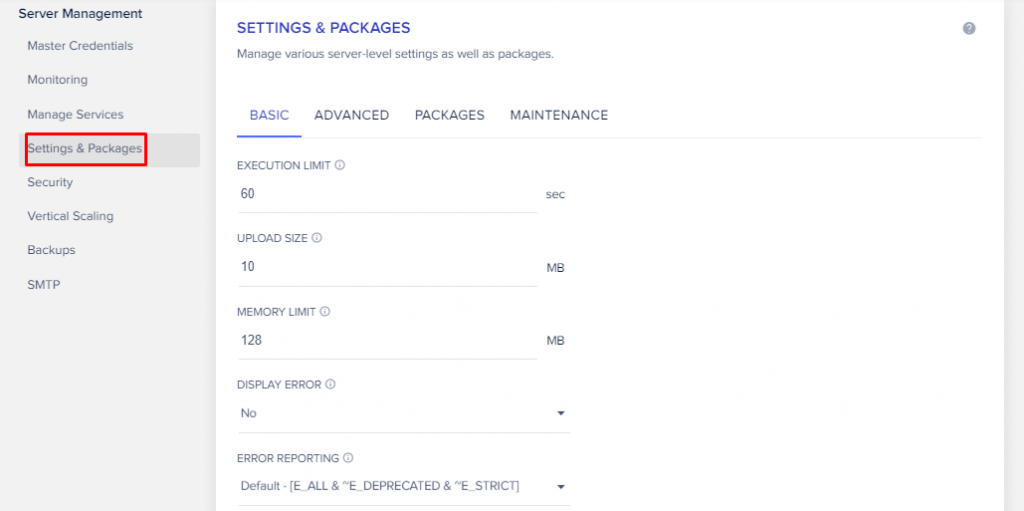The width and height of the screenshot is (1024, 511).
Task: Click info icon next to Display Error
Action: [330, 384]
